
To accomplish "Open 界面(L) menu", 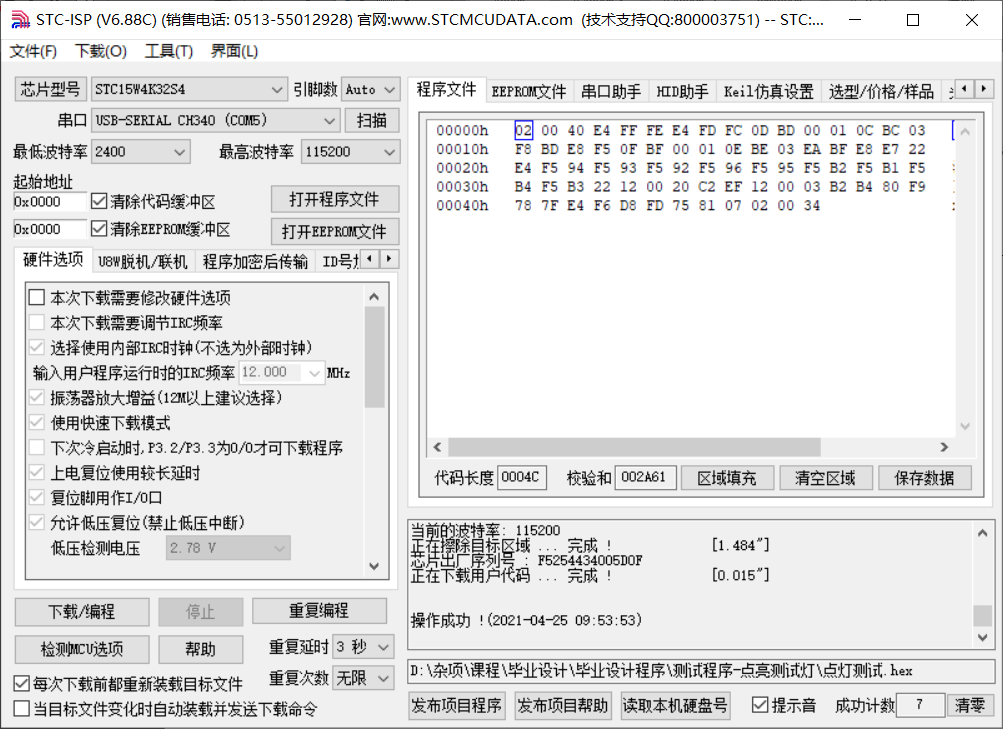I will [235, 51].
